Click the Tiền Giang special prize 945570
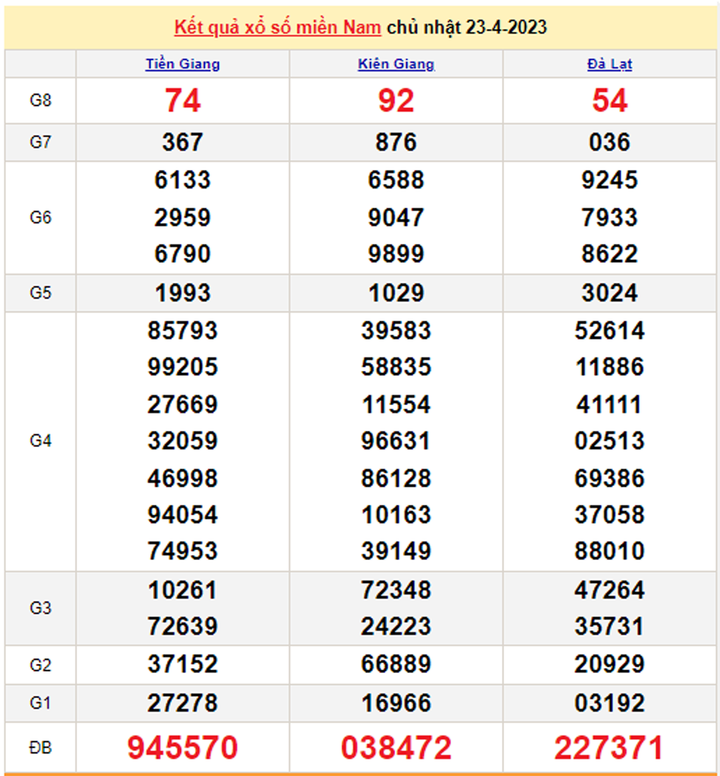 coord(182,747)
